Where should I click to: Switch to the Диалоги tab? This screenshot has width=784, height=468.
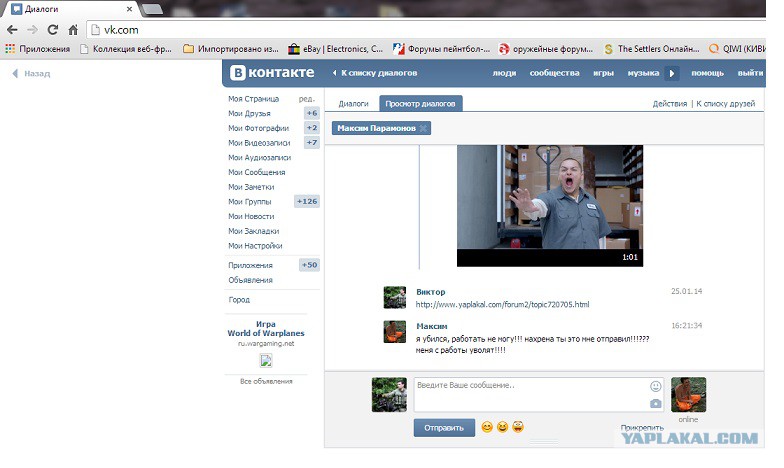click(x=353, y=104)
